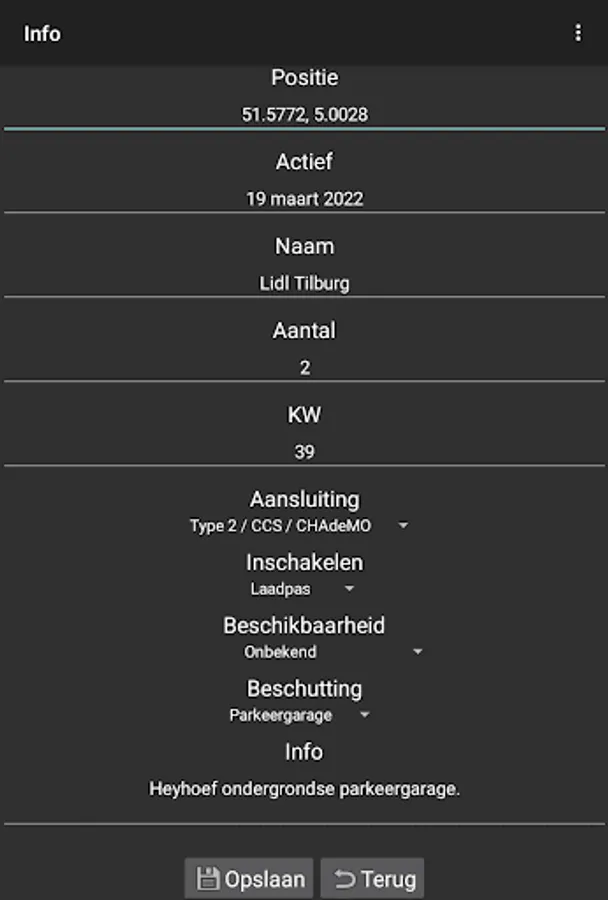Viewport: 608px width, 900px height.
Task: Click the undo arrow icon beside Terug
Action: point(344,879)
